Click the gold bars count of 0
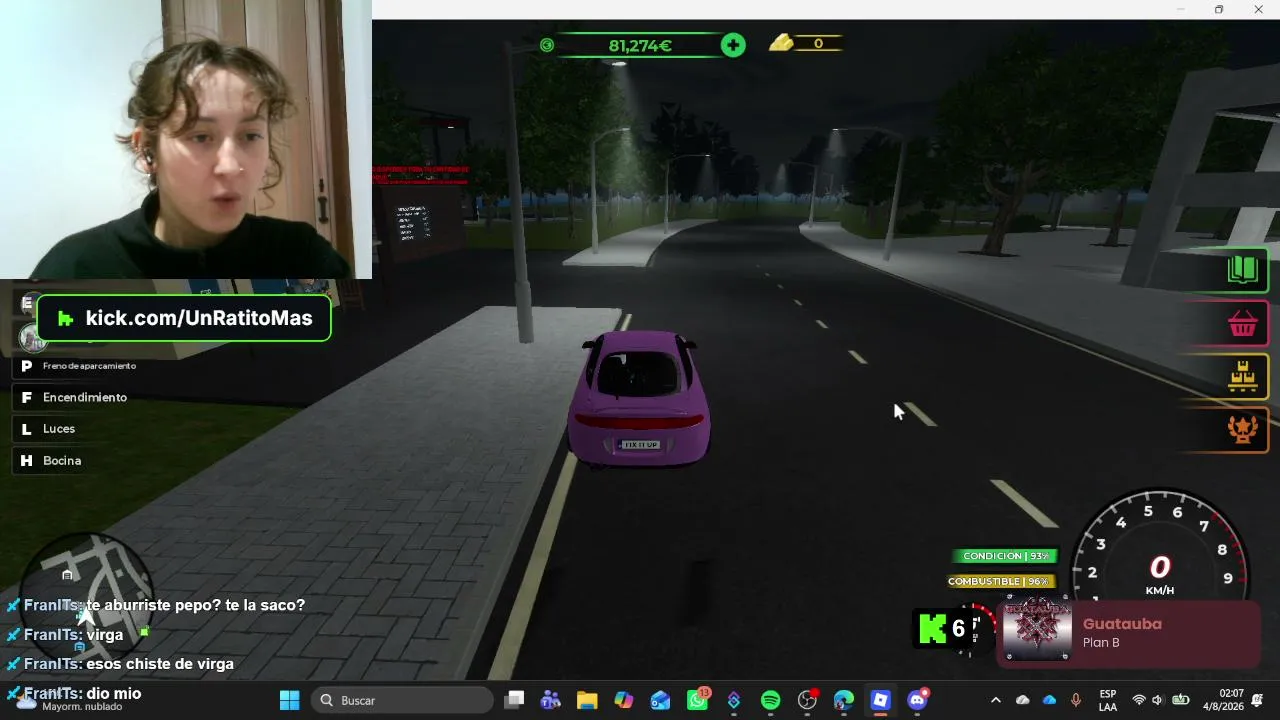 (x=818, y=44)
